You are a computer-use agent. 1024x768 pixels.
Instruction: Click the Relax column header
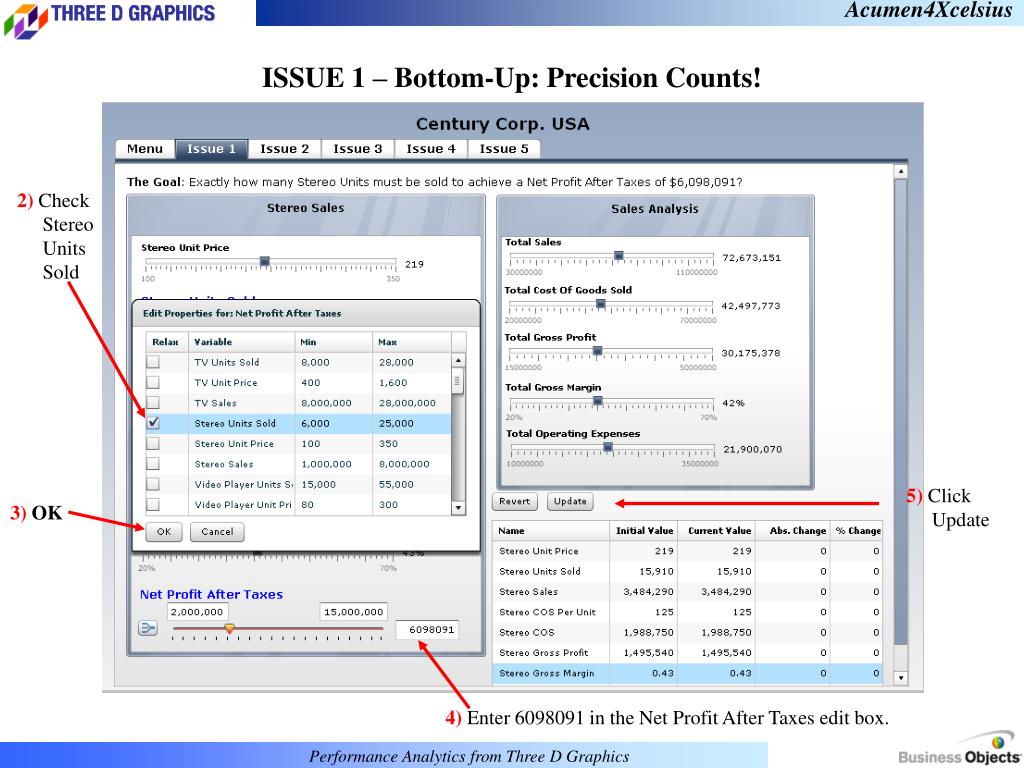tap(167, 342)
